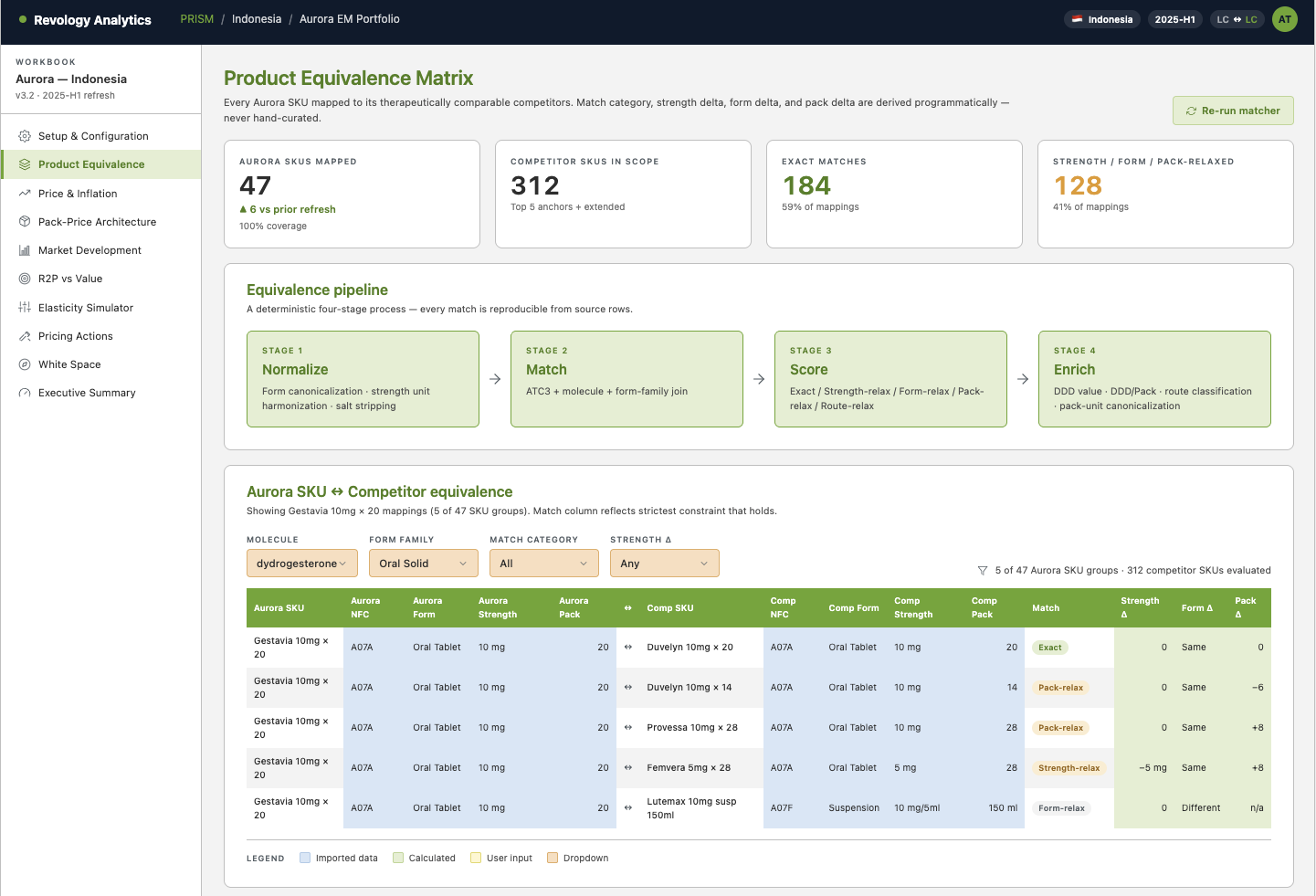
Task: Click the Exact match badge
Action: [x=1050, y=648]
